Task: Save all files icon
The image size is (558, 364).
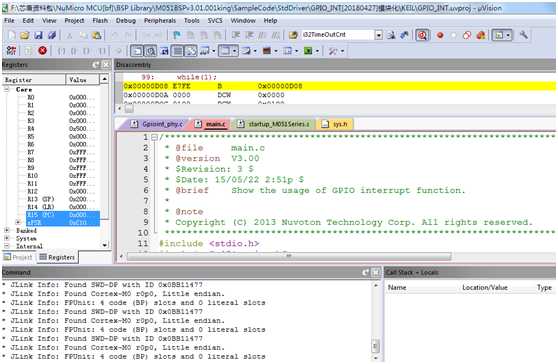Action: pos(52,35)
